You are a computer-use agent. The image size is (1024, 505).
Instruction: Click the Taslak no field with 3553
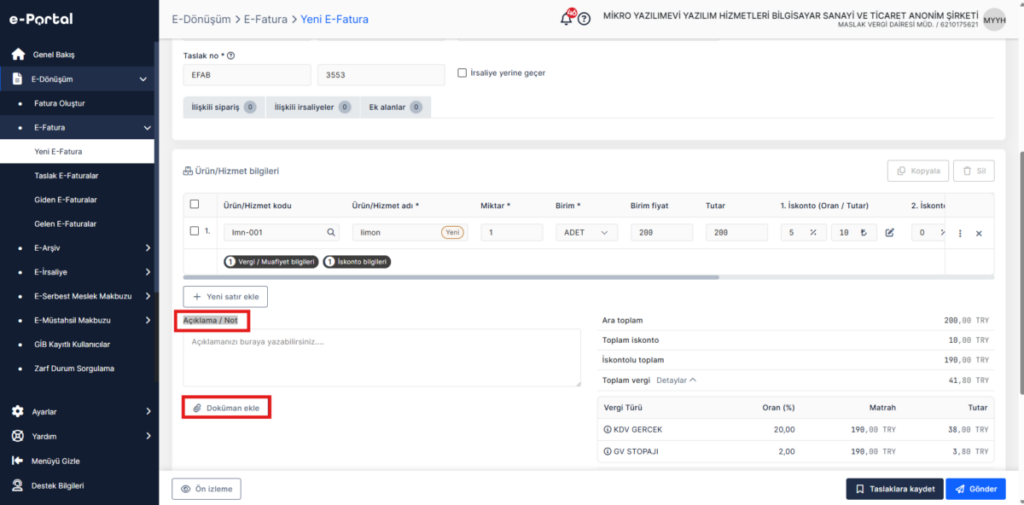click(x=381, y=74)
